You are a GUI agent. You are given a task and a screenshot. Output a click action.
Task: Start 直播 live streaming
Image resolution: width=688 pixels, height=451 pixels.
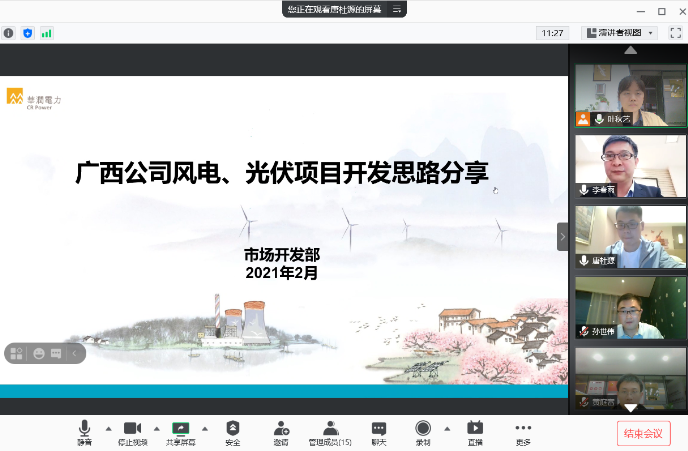pos(475,433)
